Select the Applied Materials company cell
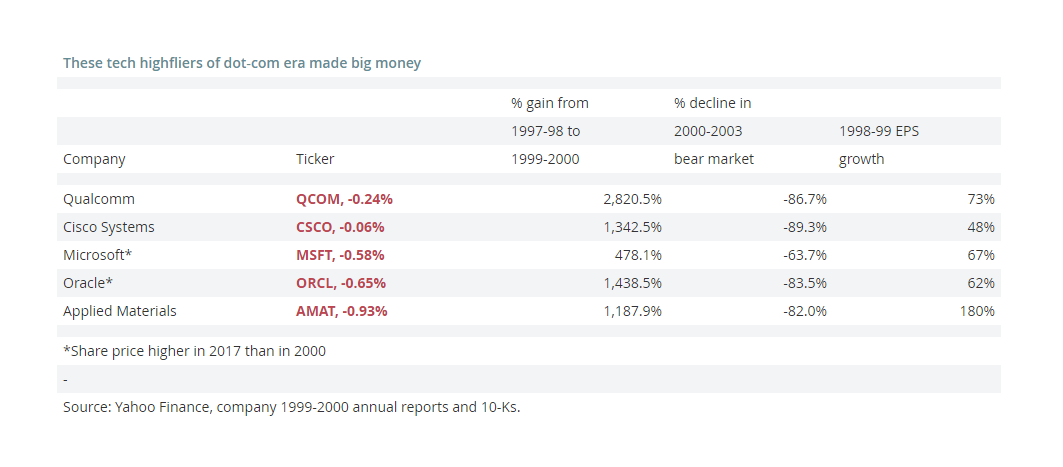This screenshot has height=467, width=1063. click(x=120, y=311)
